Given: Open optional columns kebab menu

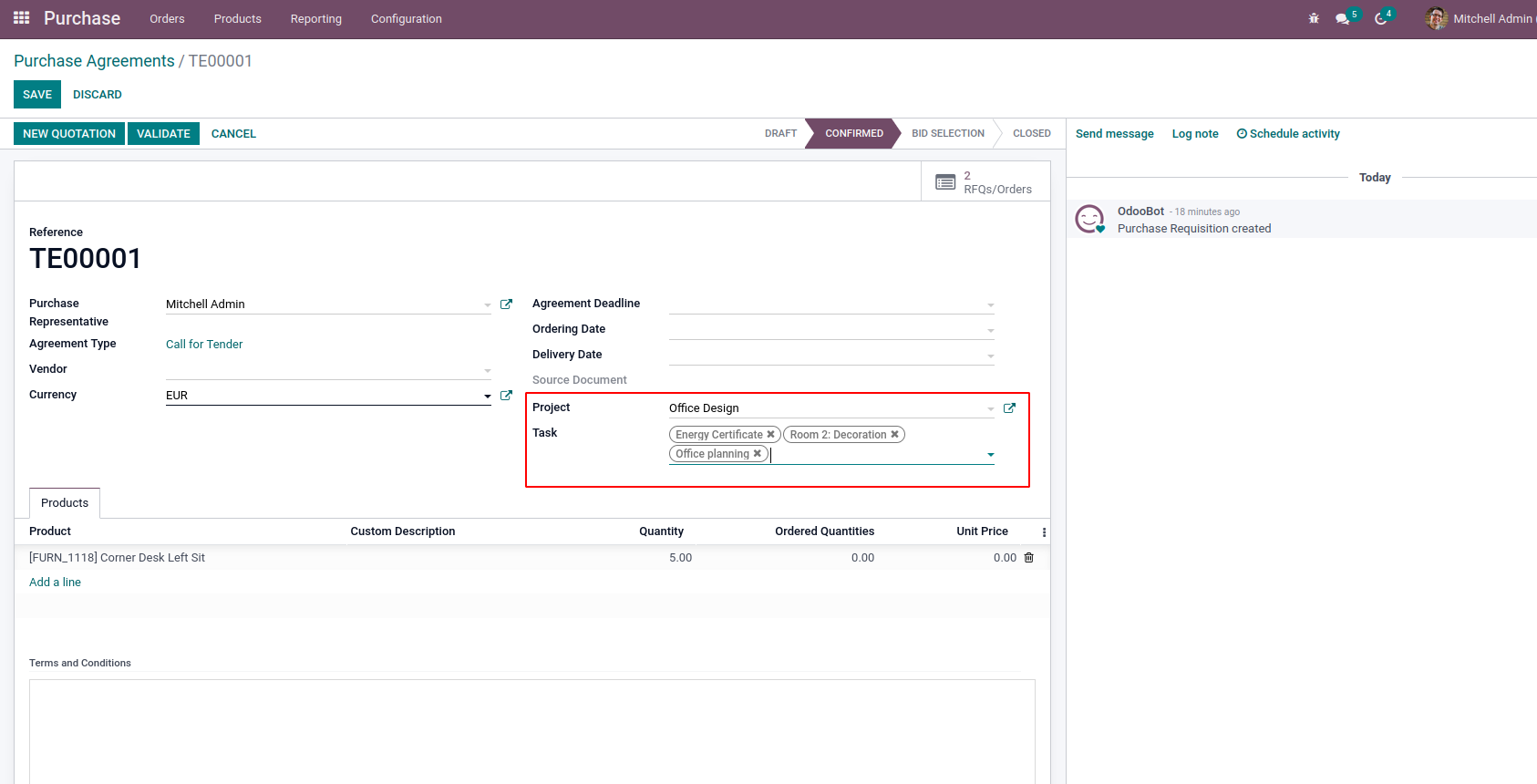Looking at the screenshot, I should click(1044, 532).
